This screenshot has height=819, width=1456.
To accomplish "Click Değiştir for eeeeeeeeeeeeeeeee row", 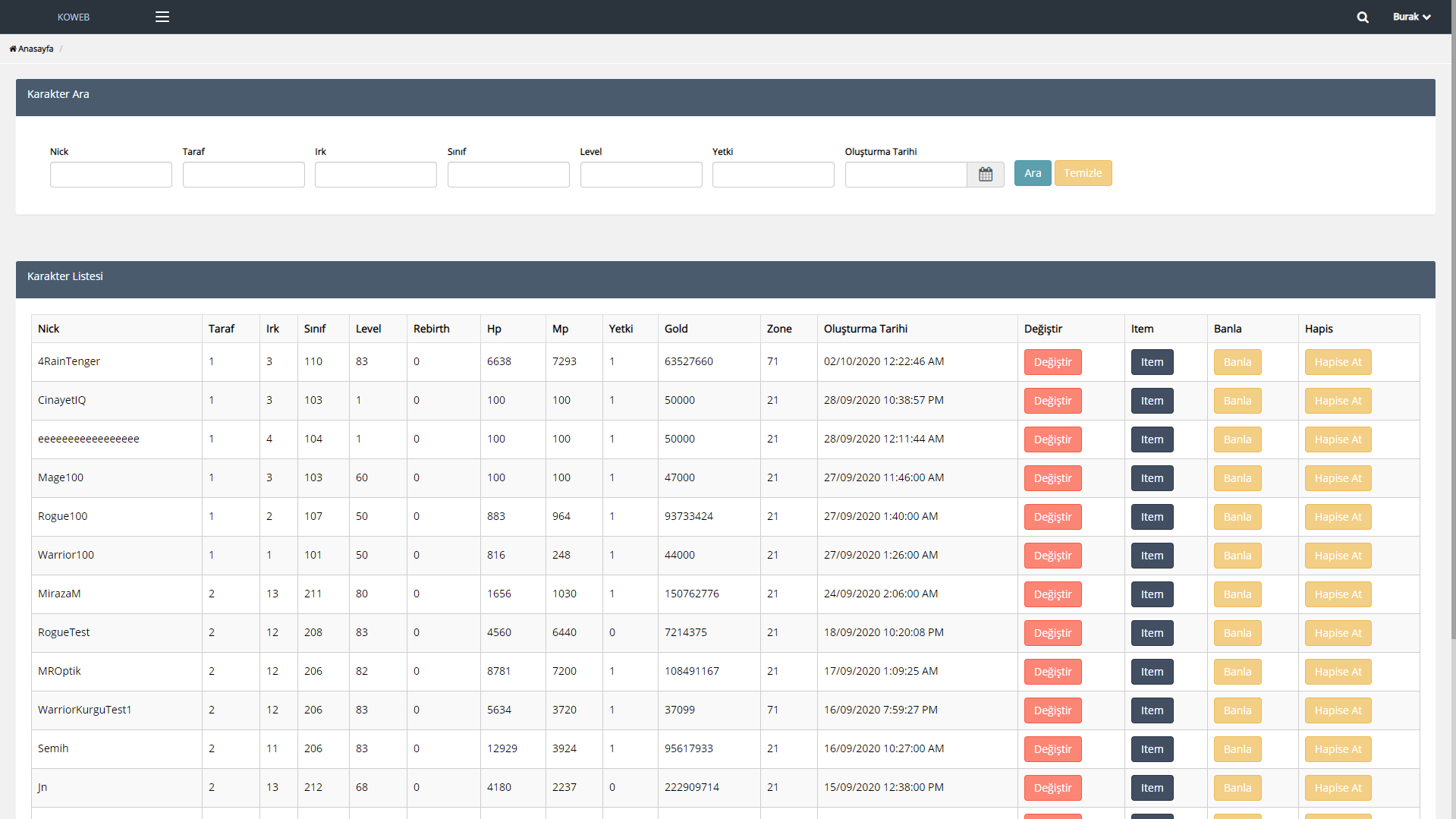I will 1052,439.
